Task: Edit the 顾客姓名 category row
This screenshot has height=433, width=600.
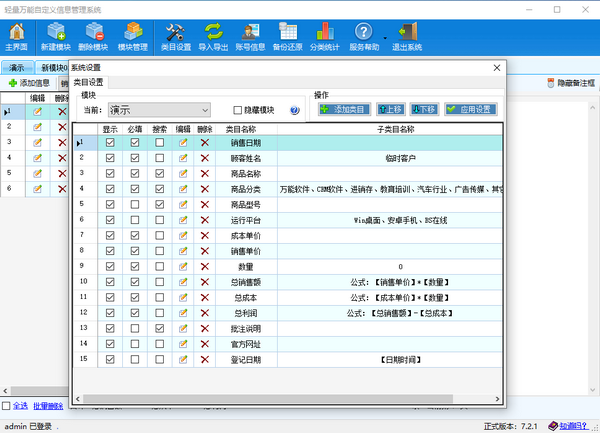Action: [x=183, y=158]
